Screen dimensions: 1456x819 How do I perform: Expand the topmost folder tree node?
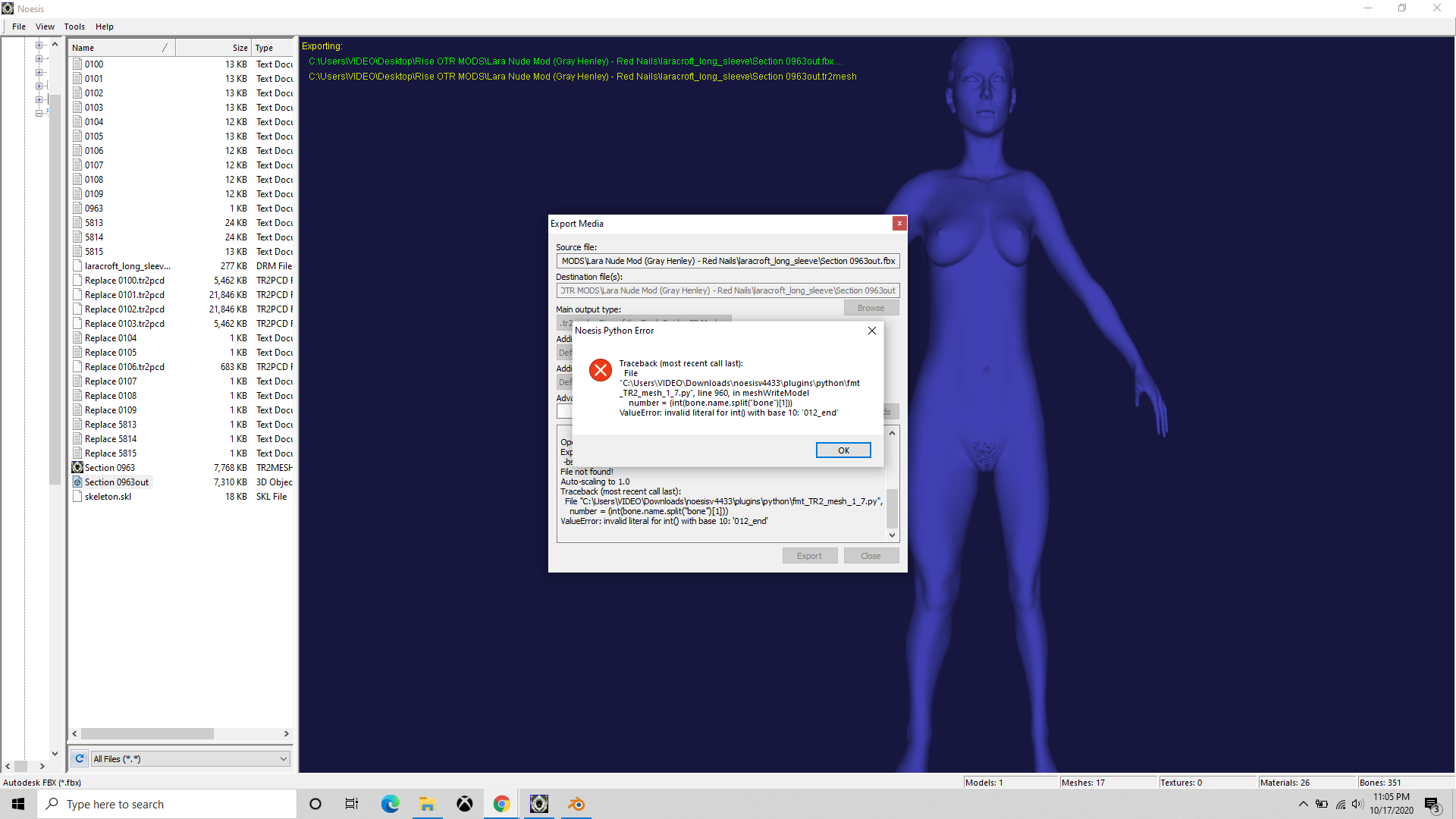39,45
